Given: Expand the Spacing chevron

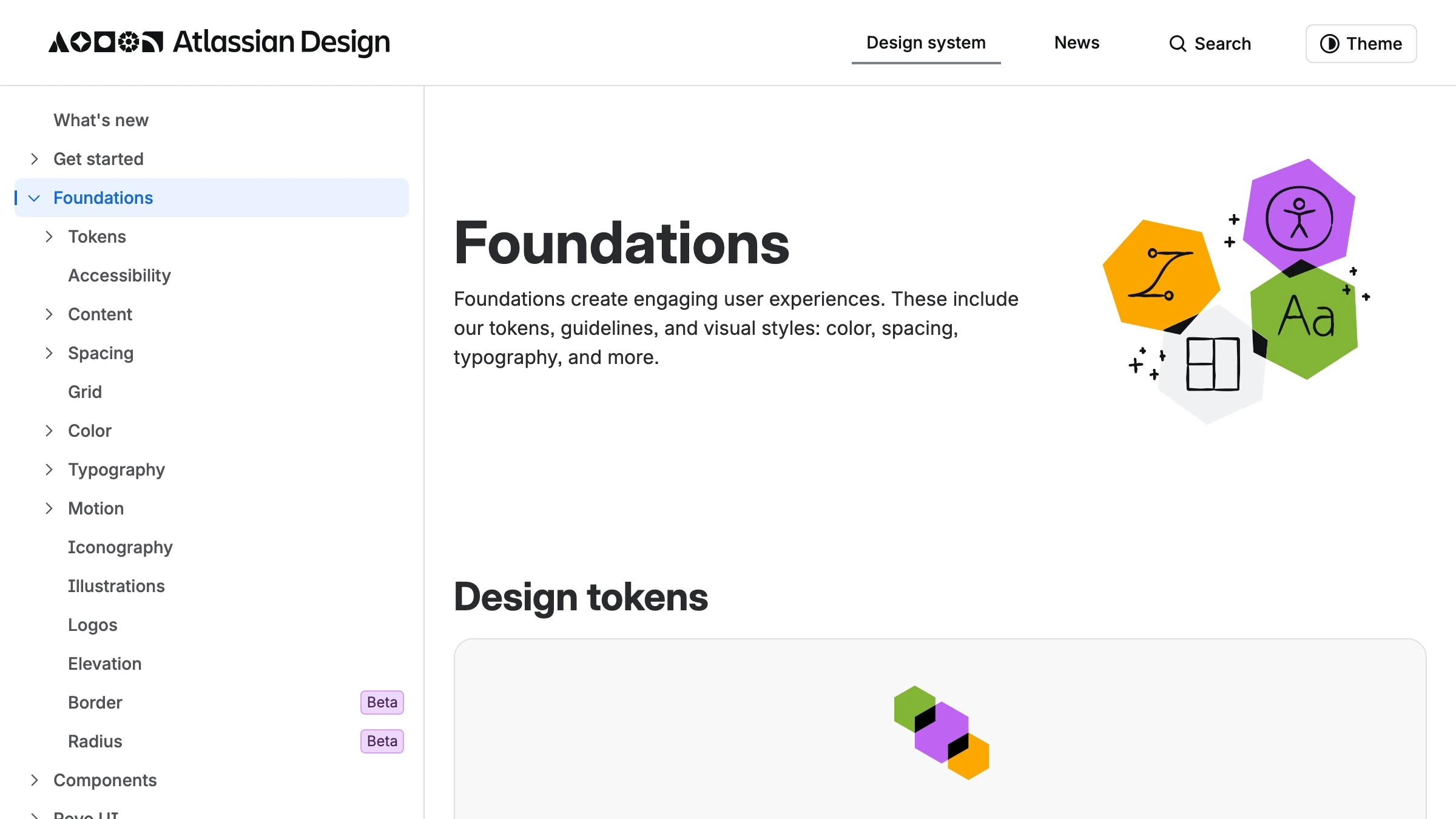Looking at the screenshot, I should coord(49,353).
